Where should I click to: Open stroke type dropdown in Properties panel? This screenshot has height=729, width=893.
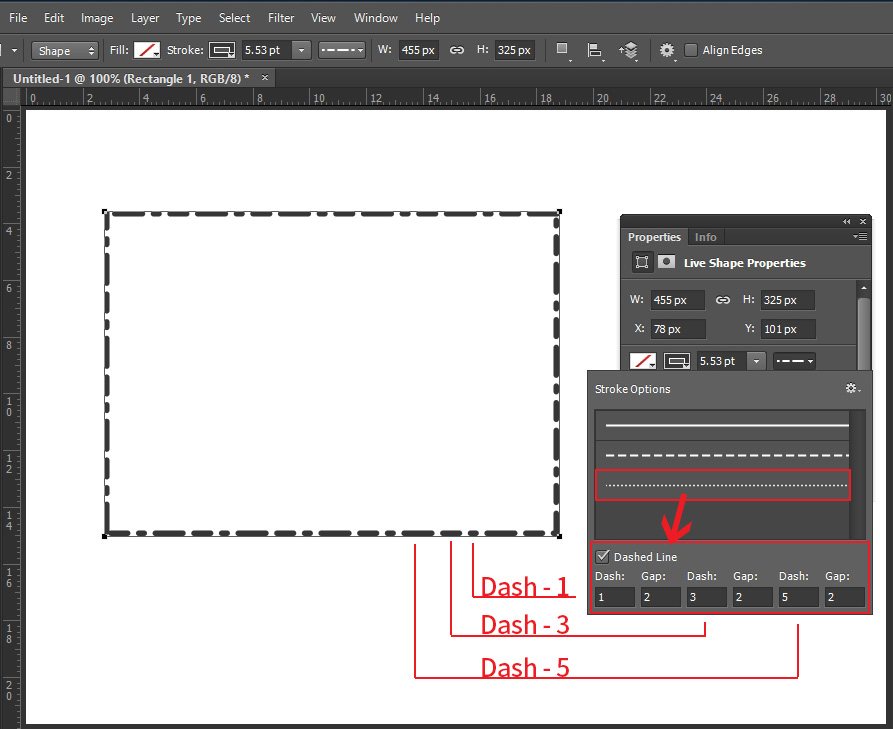(x=794, y=361)
